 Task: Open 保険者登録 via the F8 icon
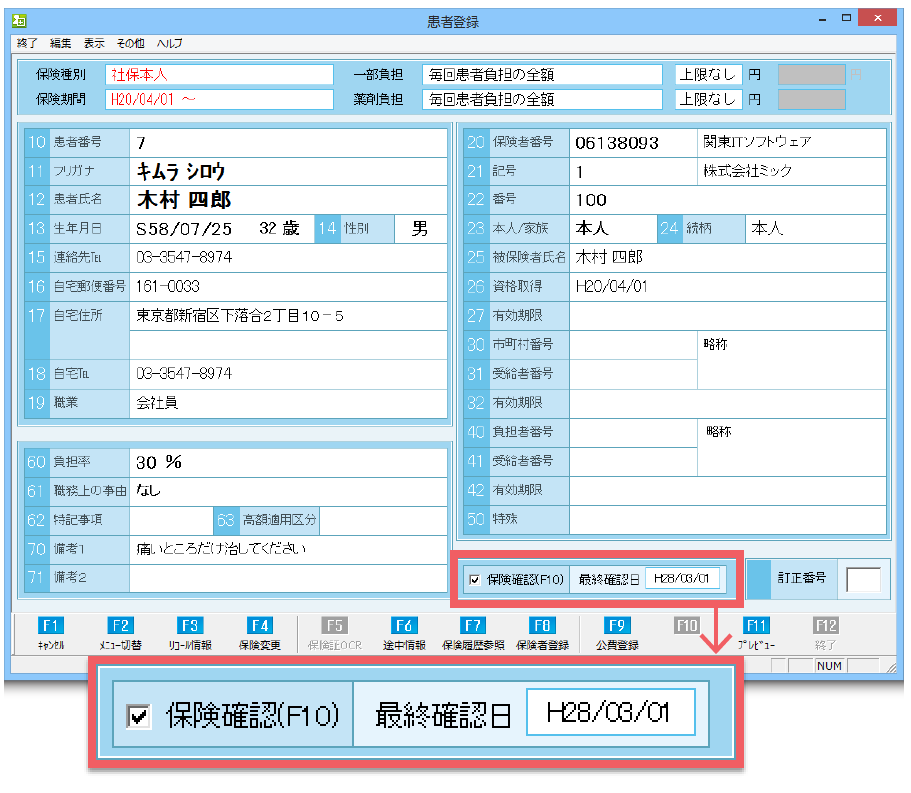tap(541, 632)
